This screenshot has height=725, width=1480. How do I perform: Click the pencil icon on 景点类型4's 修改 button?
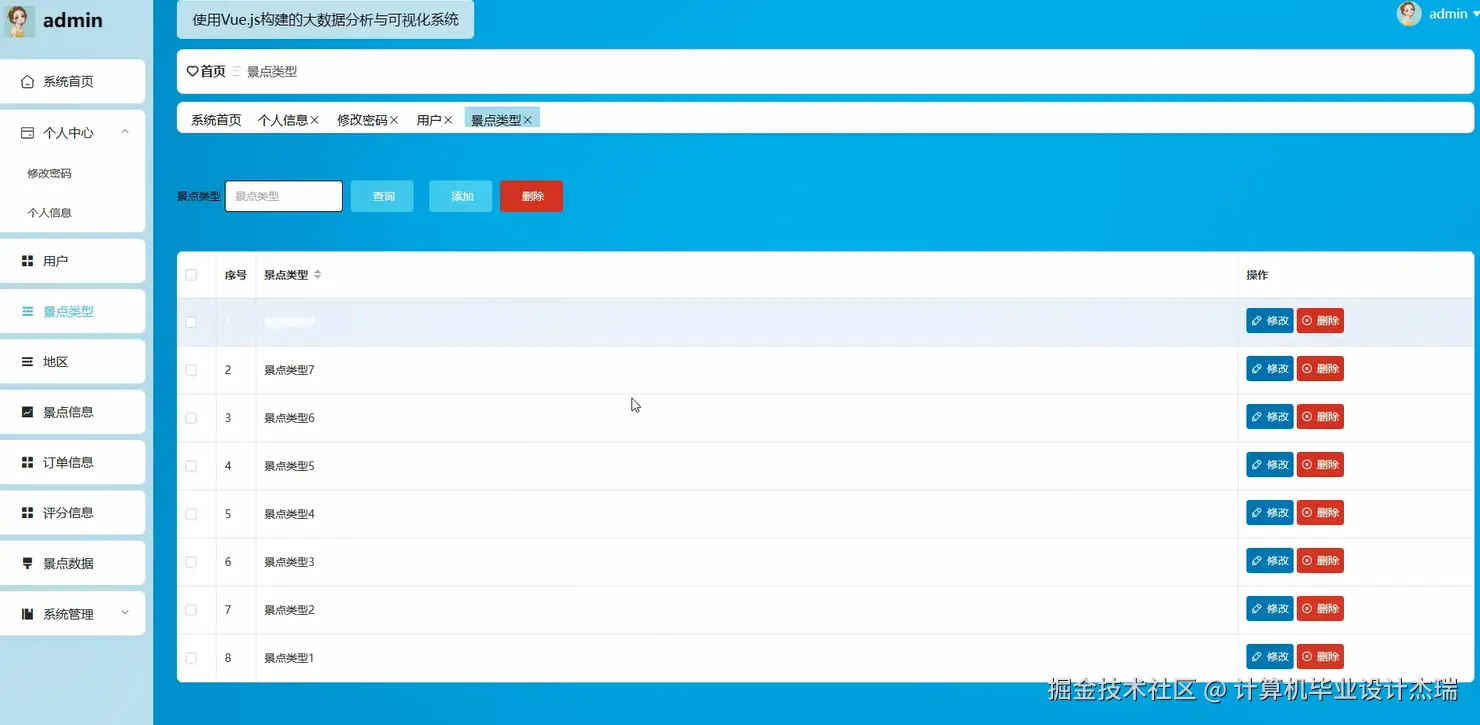click(x=1257, y=513)
